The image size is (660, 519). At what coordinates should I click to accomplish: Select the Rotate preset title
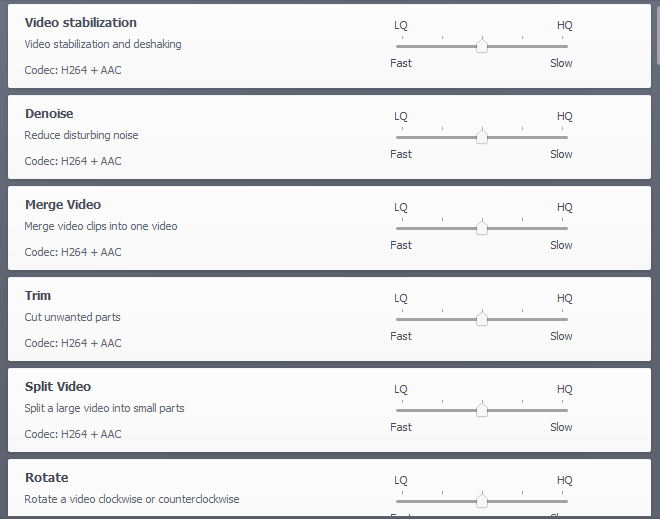[x=46, y=477]
